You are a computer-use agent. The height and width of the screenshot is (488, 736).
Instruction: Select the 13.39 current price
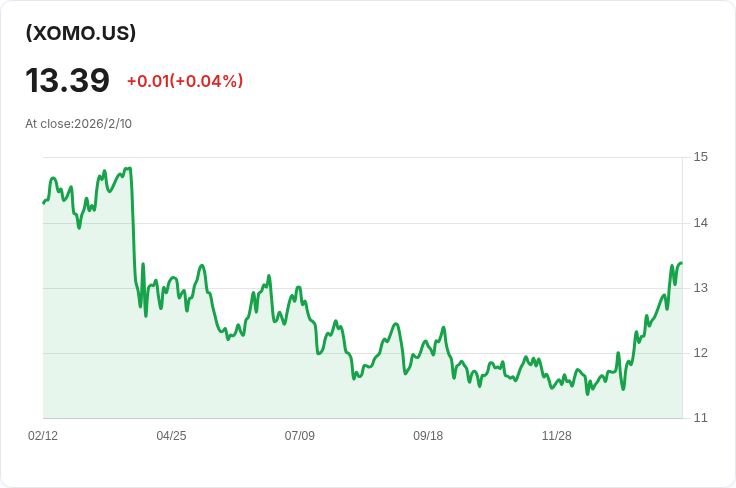pyautogui.click(x=67, y=80)
